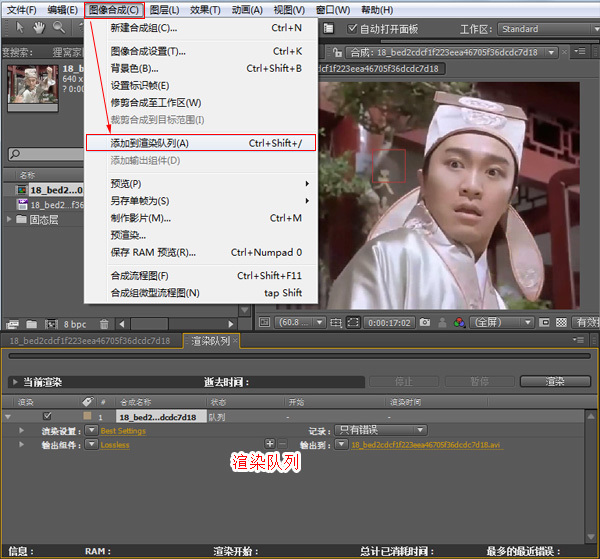Viewport: 600px width, 559px height.
Task: Open the Lossless output module link
Action: pos(115,445)
